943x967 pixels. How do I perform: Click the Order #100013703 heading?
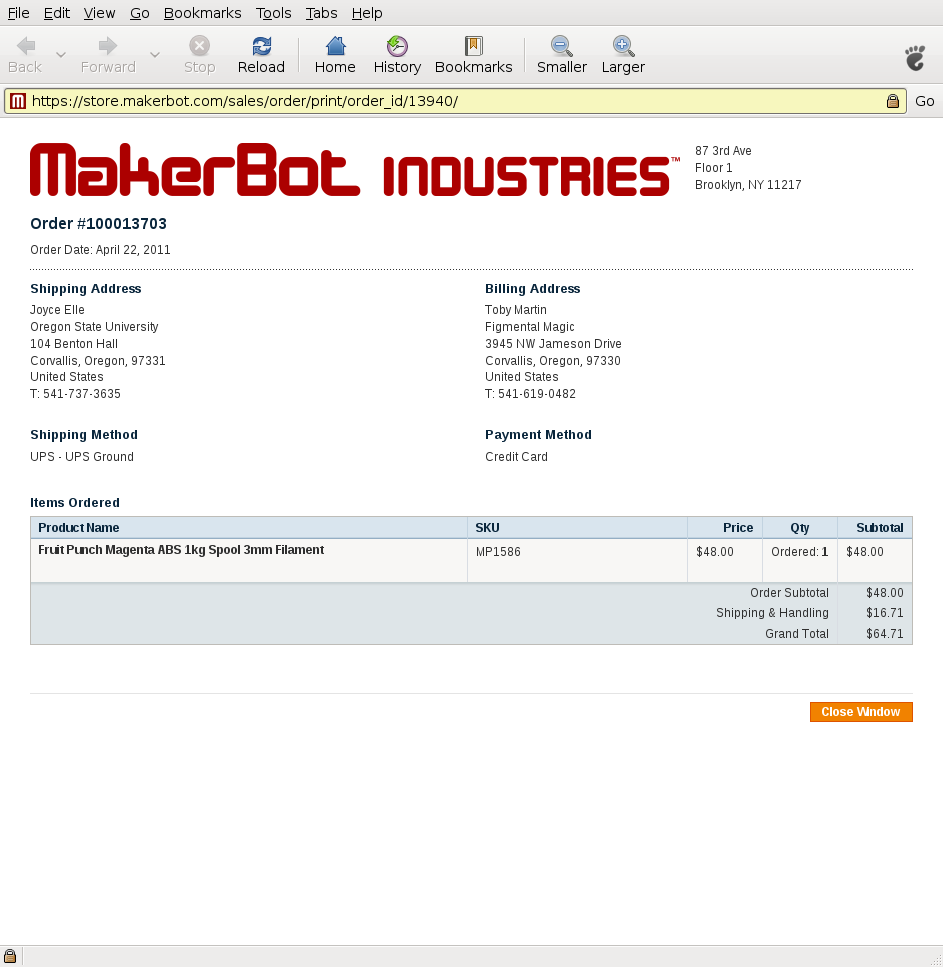click(99, 223)
